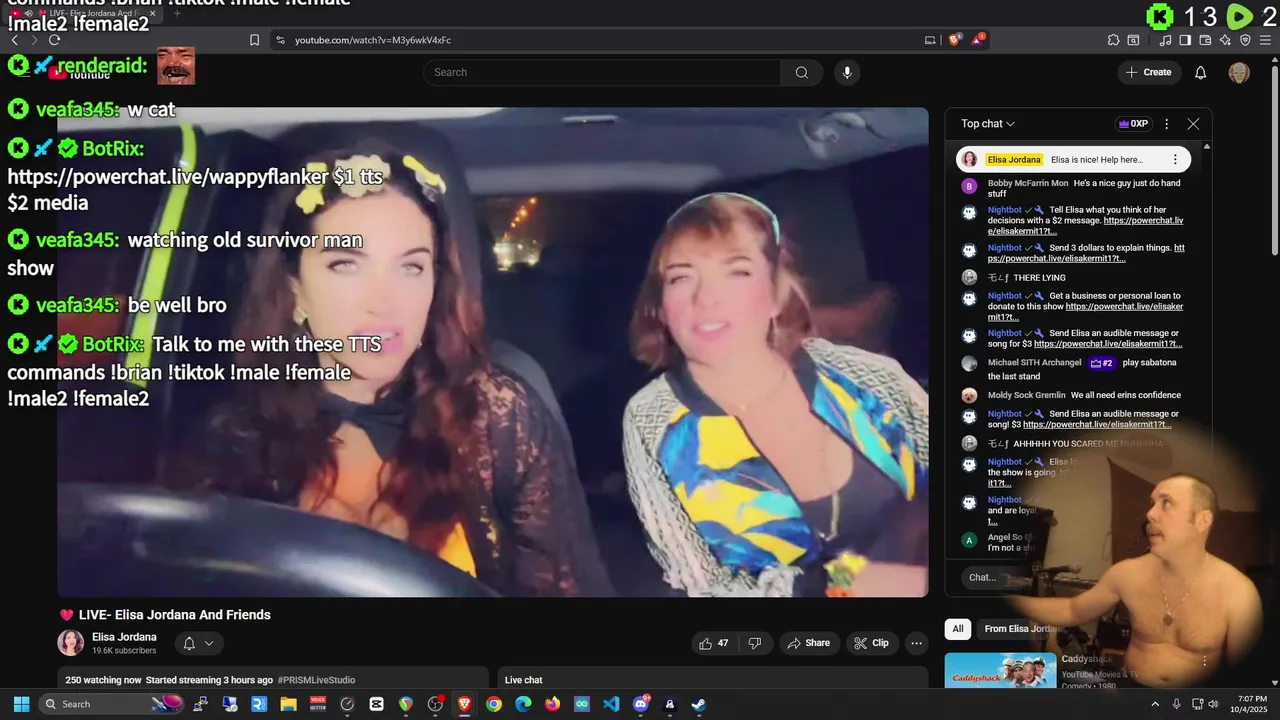Open Elisa Jordana channel name link
Image resolution: width=1280 pixels, height=720 pixels.
point(124,637)
